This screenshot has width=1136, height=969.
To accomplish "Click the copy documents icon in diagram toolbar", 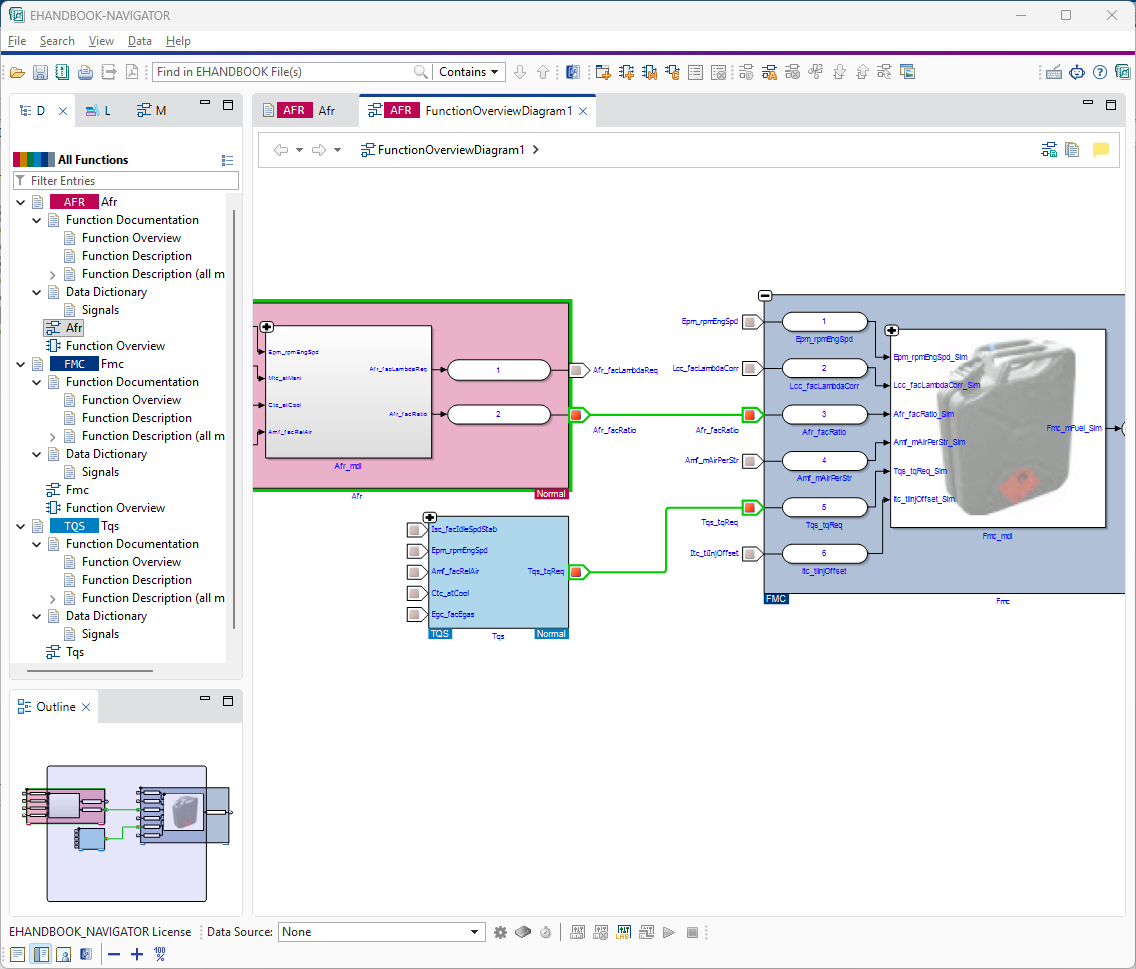I will [x=1072, y=150].
